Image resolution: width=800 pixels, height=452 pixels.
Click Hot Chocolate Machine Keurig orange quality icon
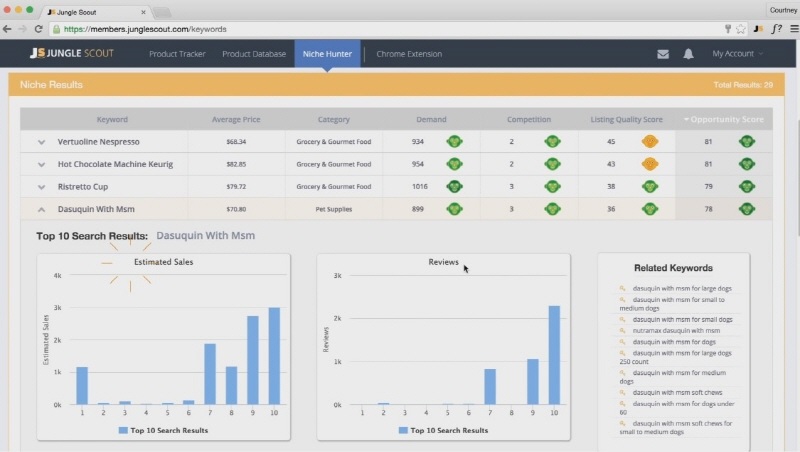click(x=650, y=164)
